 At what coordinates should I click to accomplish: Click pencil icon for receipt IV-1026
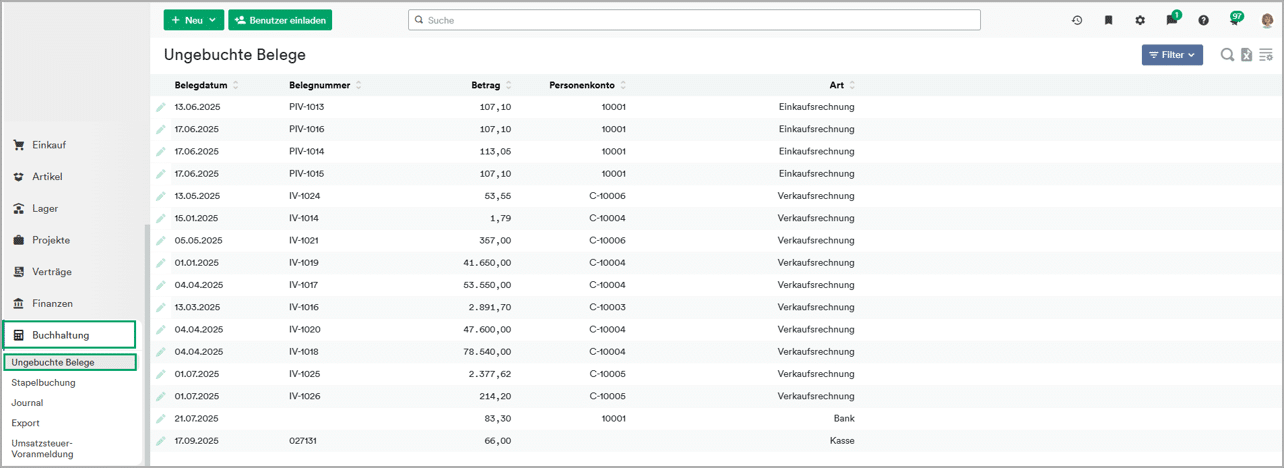click(x=160, y=397)
